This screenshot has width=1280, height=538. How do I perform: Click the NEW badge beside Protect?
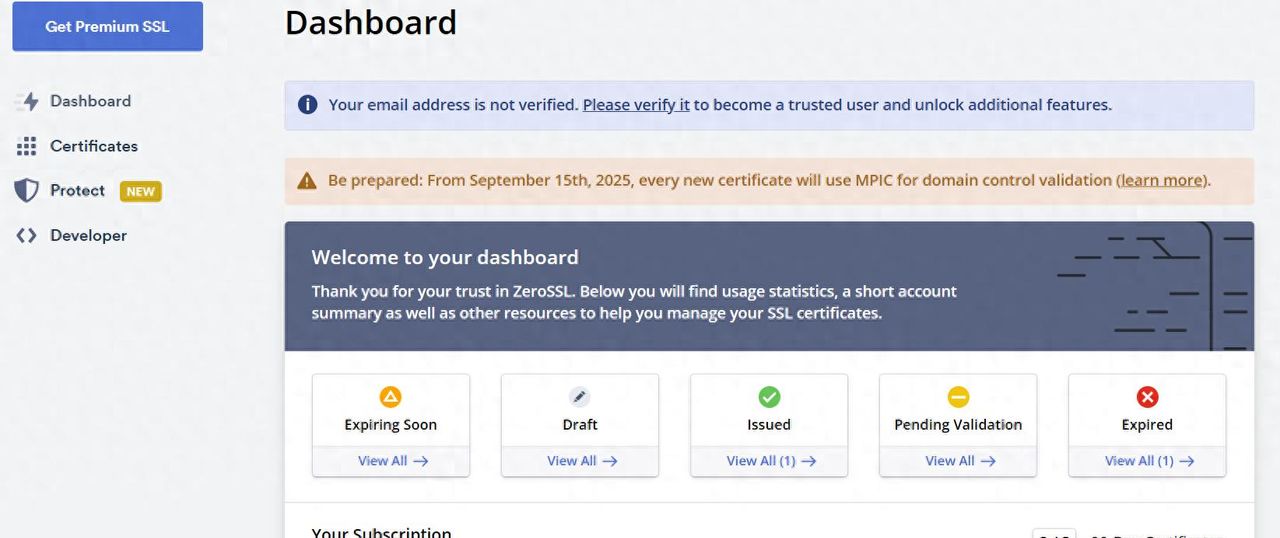coord(140,191)
